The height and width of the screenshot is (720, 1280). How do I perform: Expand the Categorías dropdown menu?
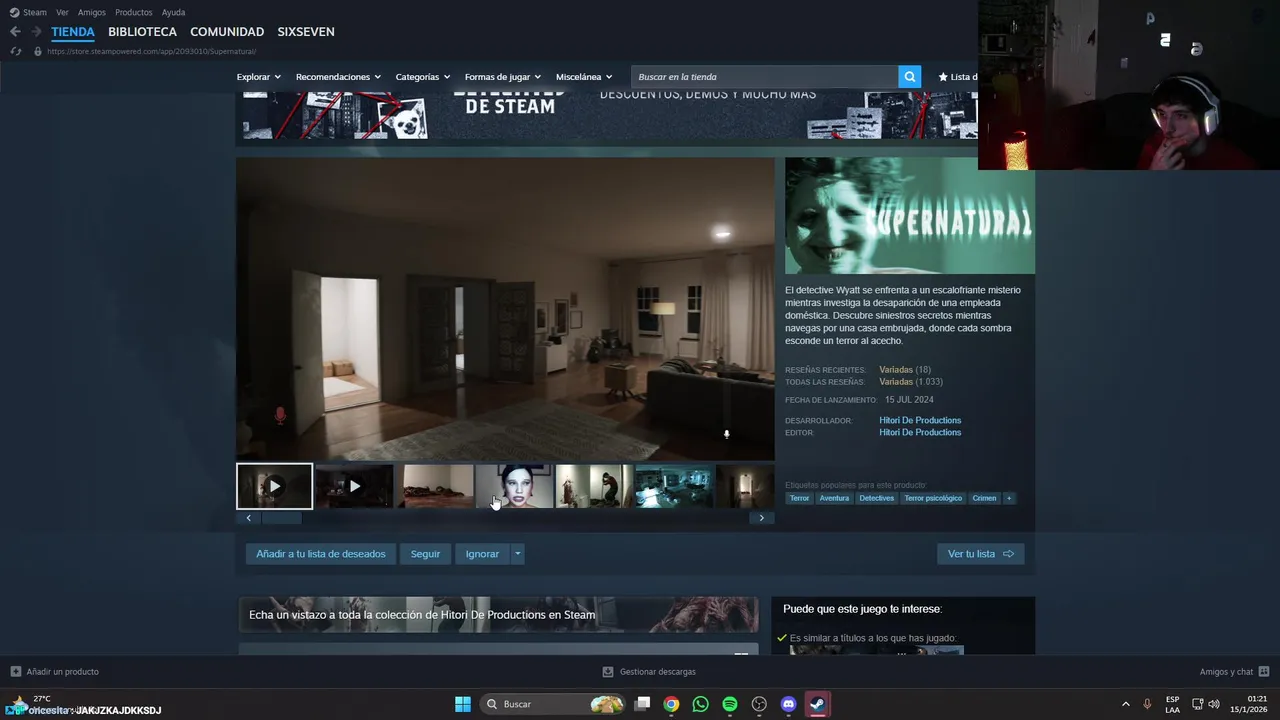[x=423, y=77]
